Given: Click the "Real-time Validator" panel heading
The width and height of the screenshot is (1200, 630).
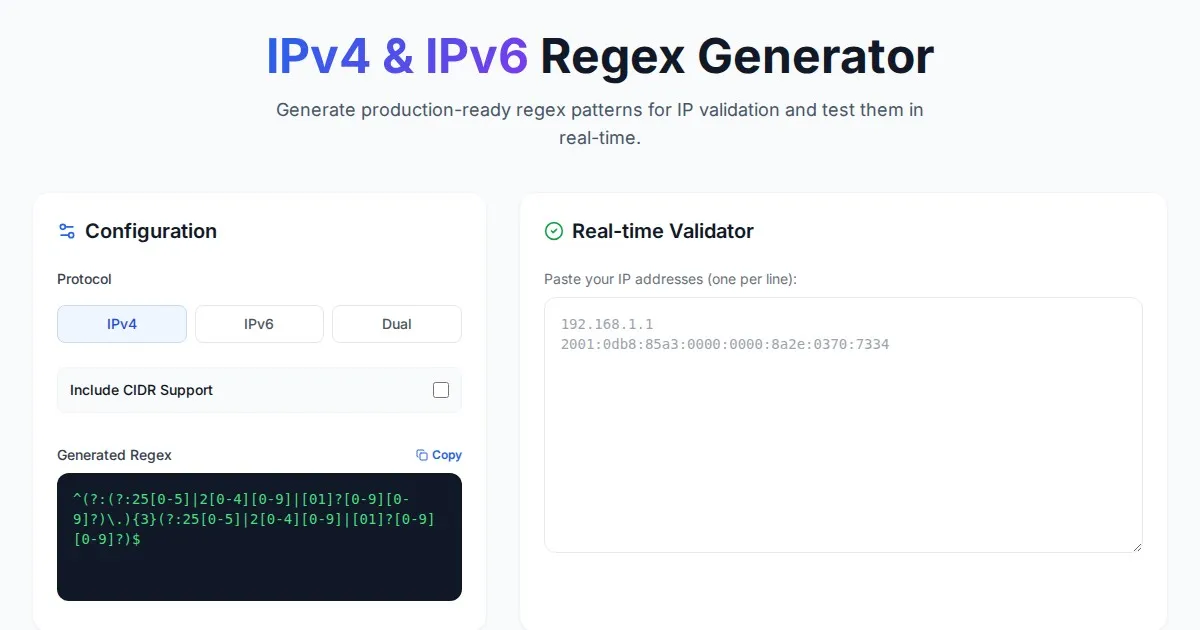Looking at the screenshot, I should point(663,231).
